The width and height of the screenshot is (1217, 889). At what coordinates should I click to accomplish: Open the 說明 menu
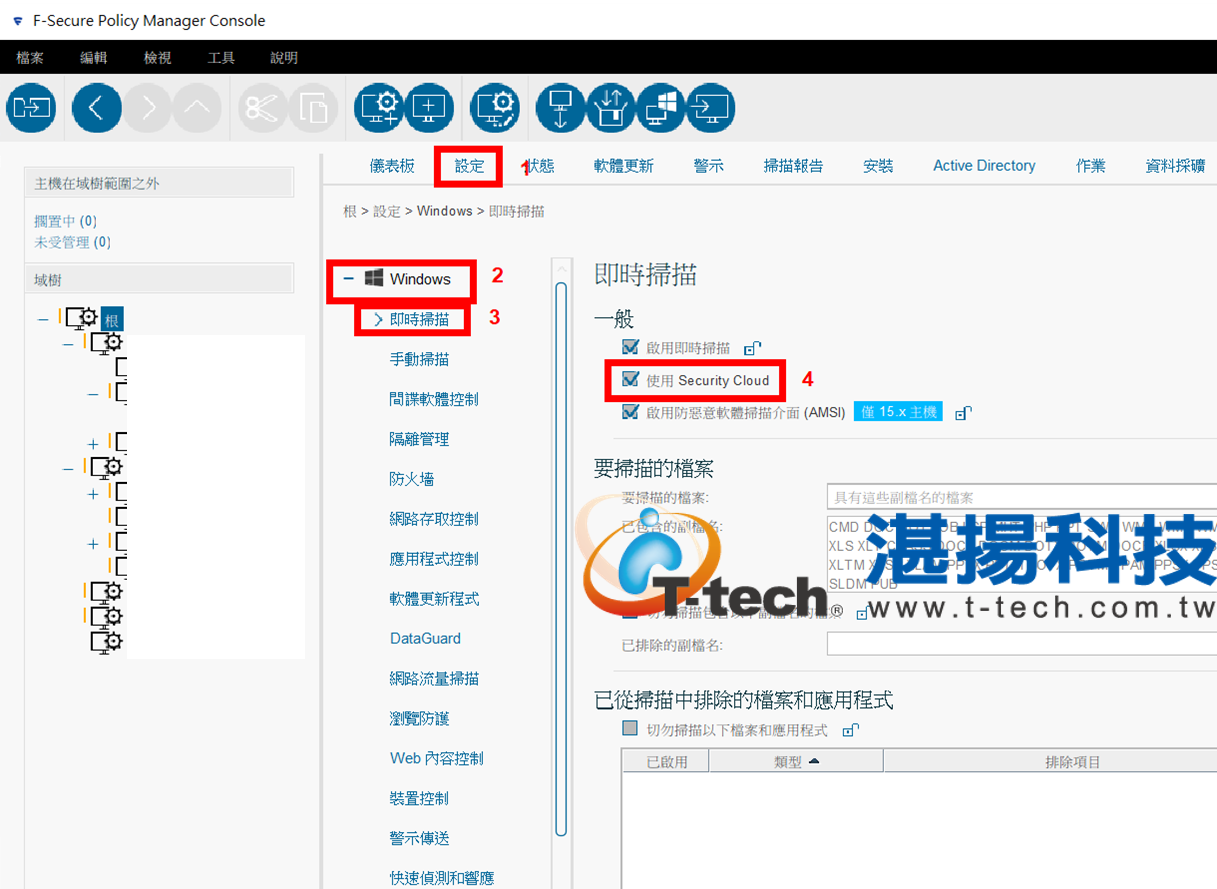point(284,58)
